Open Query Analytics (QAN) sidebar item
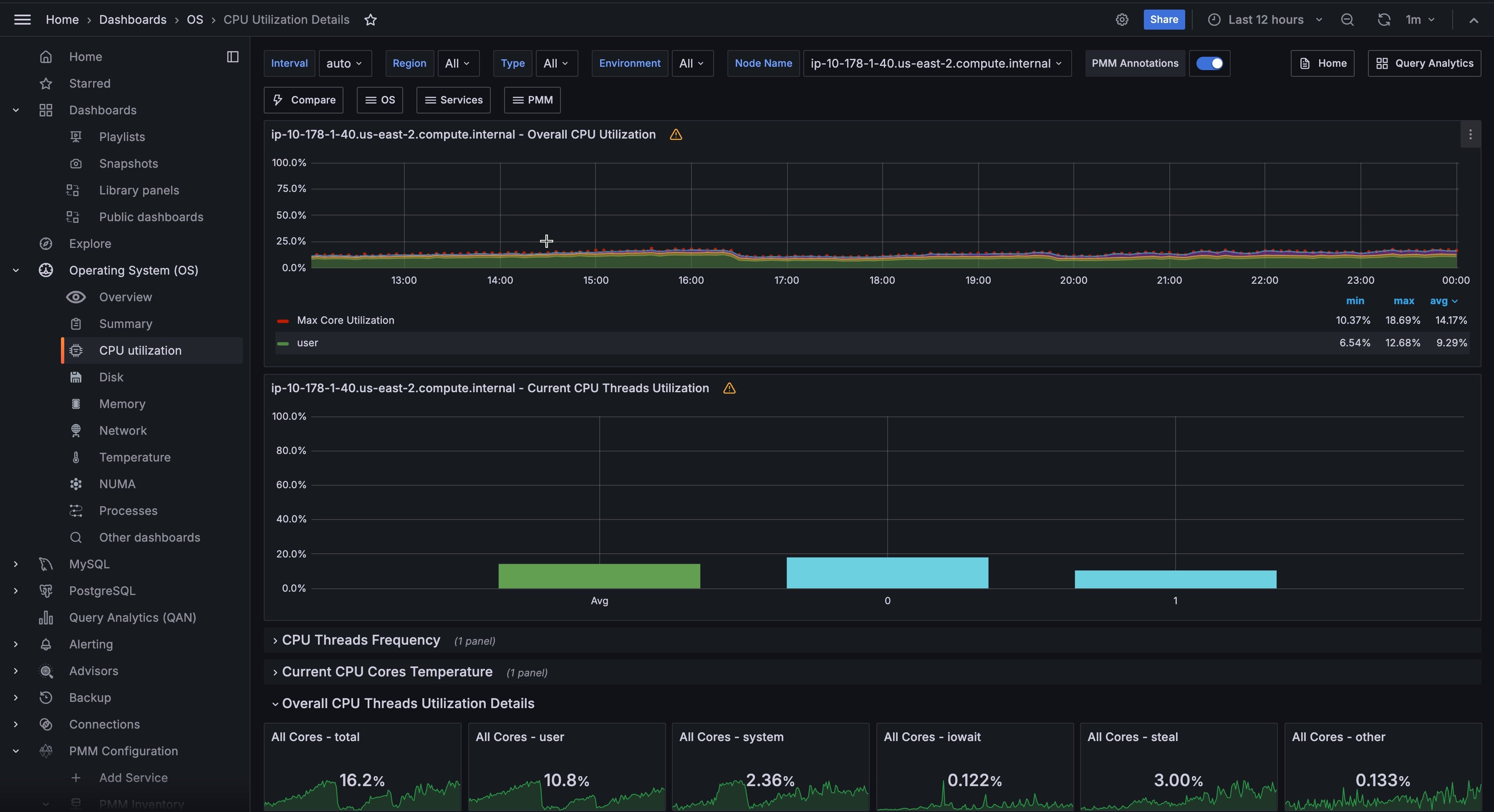 point(132,618)
